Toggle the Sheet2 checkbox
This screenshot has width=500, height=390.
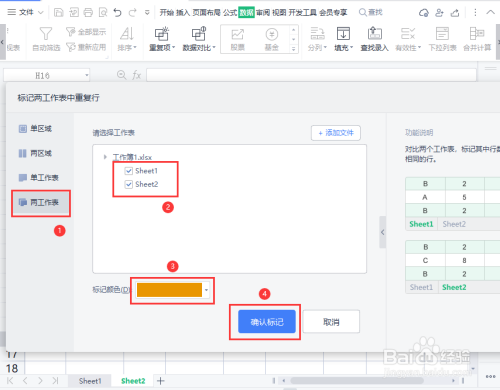click(129, 184)
